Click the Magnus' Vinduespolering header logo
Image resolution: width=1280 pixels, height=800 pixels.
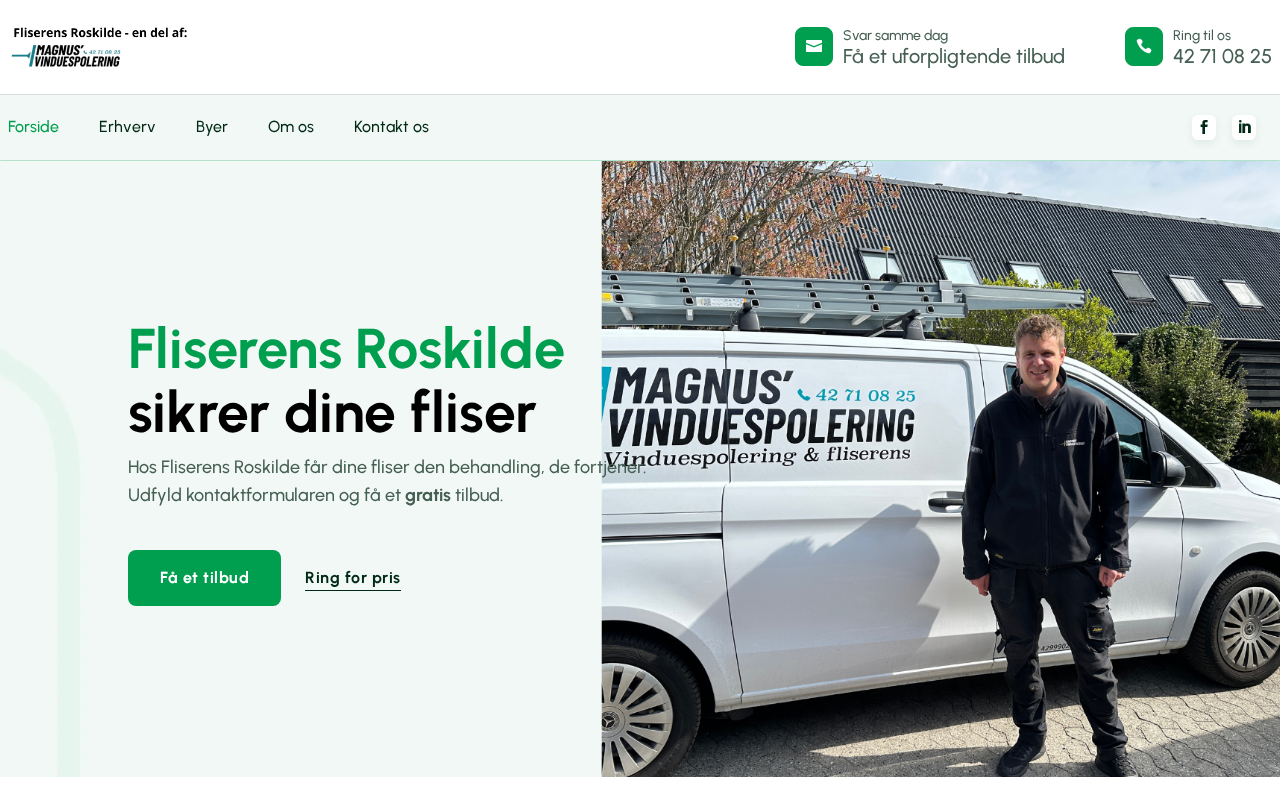(66, 56)
